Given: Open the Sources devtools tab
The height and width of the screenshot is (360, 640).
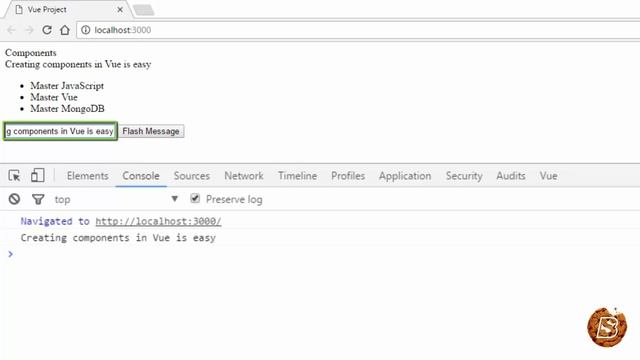Looking at the screenshot, I should [x=191, y=176].
